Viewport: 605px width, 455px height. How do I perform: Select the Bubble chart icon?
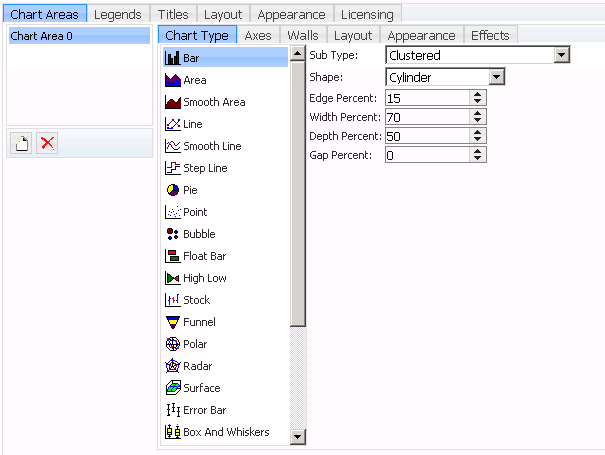point(172,234)
